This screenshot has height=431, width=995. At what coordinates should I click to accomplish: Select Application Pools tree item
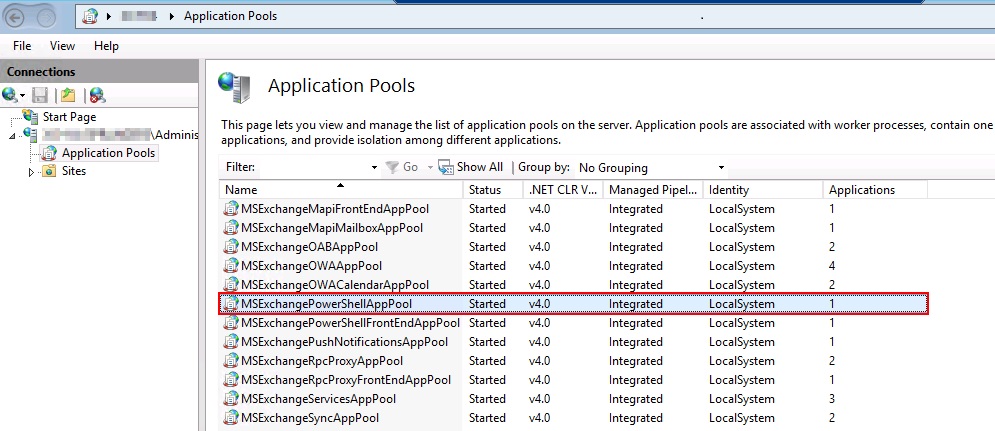click(x=109, y=153)
